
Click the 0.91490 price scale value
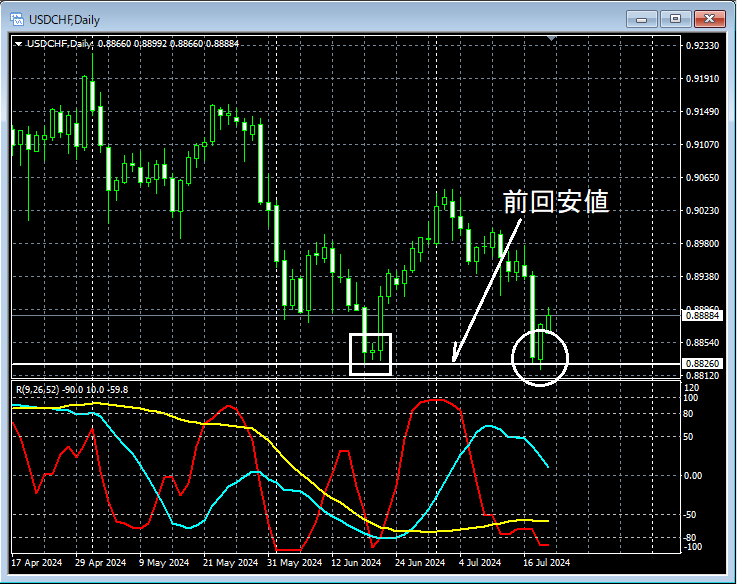(x=703, y=112)
